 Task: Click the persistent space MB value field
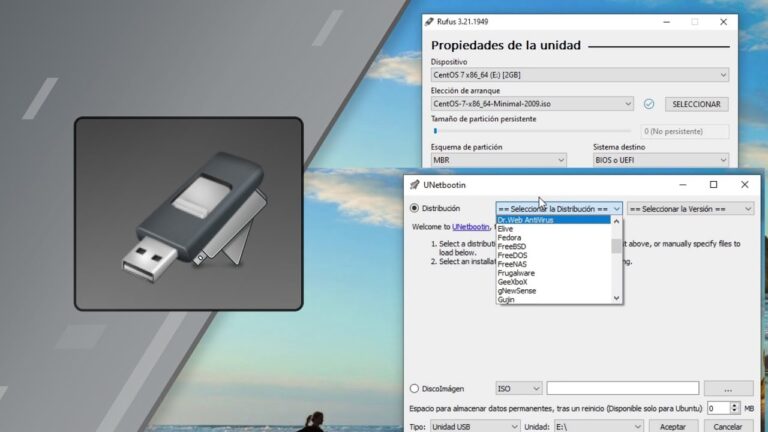point(719,408)
